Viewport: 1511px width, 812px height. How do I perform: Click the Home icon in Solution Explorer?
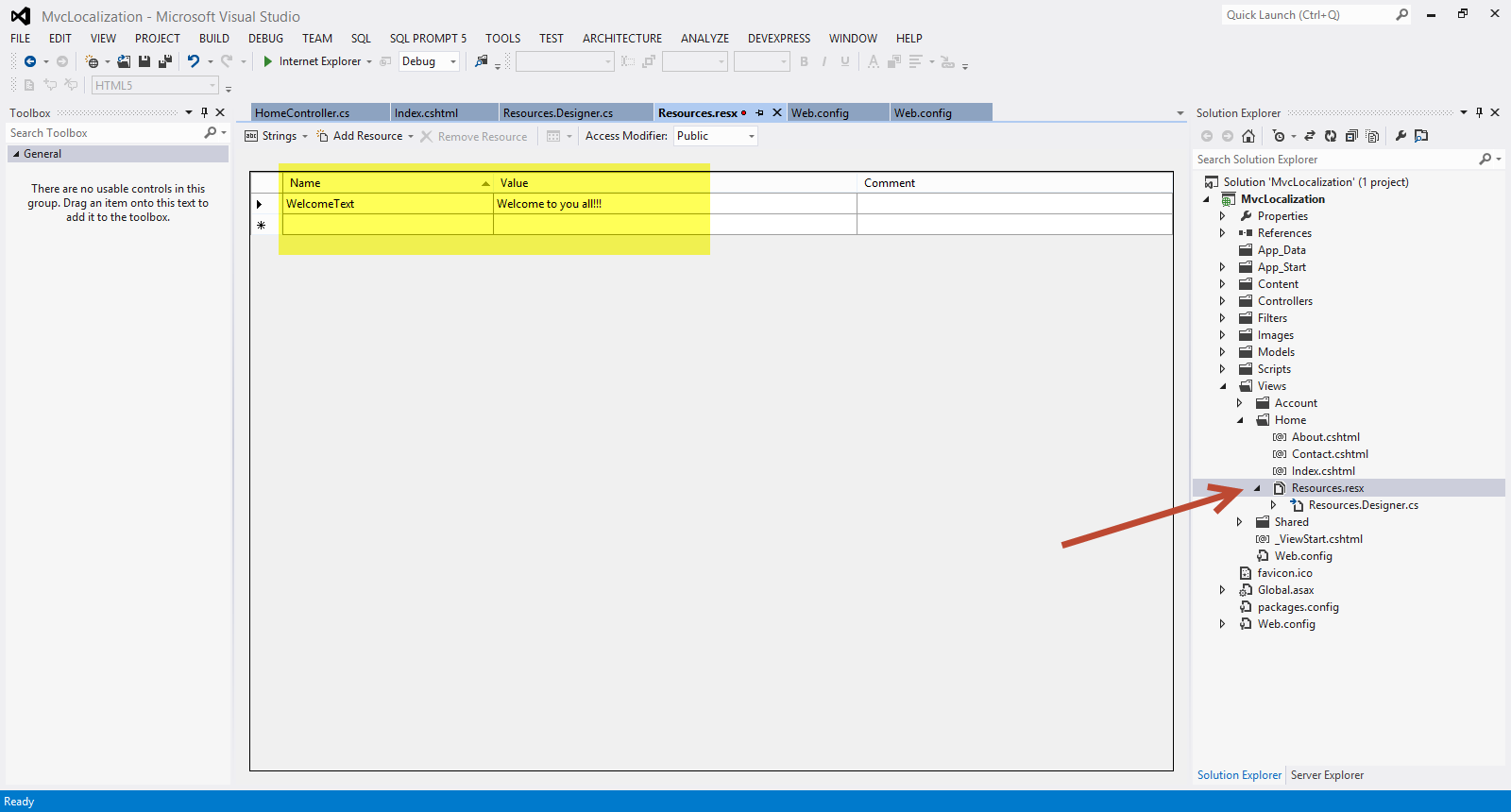click(x=1248, y=136)
